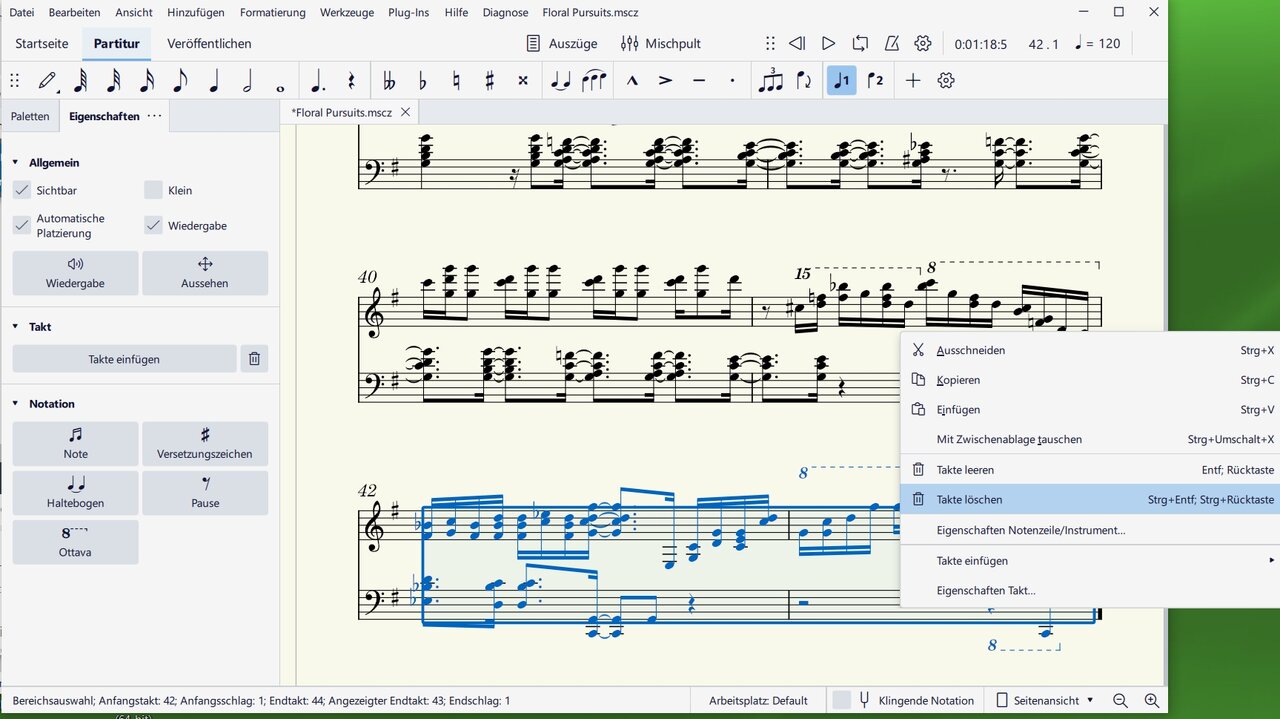Toggle the Automatische Platzierung checkbox
This screenshot has width=1280, height=719.
pos(22,226)
